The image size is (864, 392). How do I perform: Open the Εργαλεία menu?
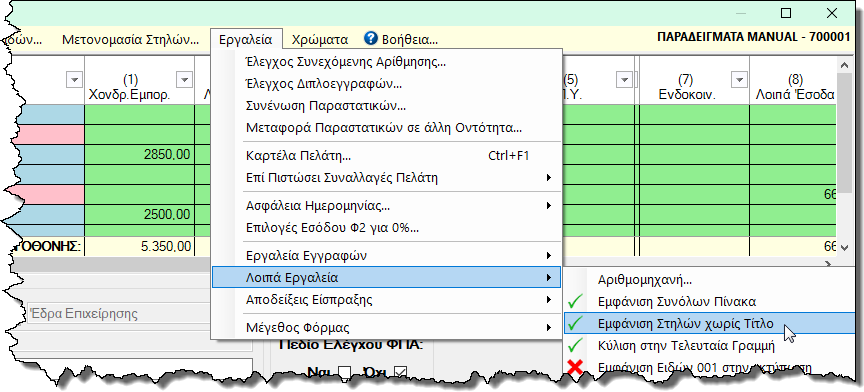pos(245,40)
